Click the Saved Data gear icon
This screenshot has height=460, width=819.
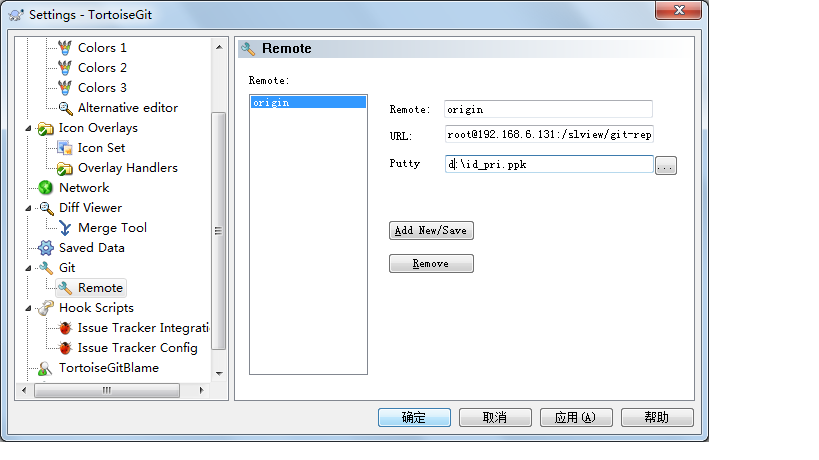[x=46, y=248]
